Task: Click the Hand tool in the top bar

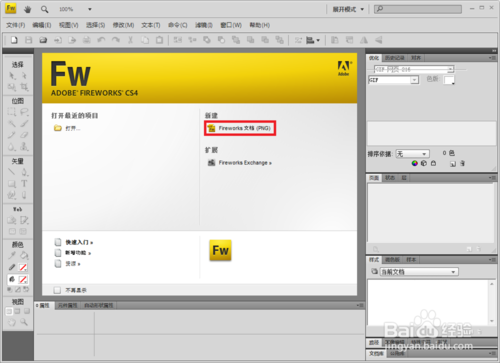Action: [28, 9]
